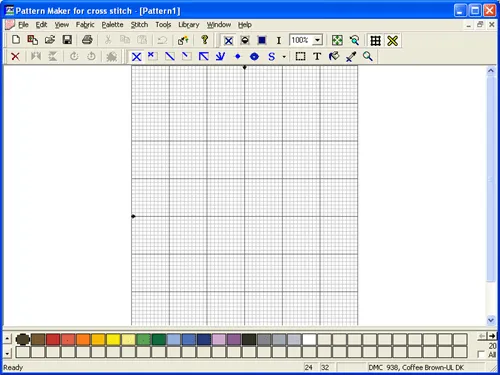This screenshot has height=375, width=500.
Task: Select the straight stitch fan tool
Action: (x=220, y=56)
